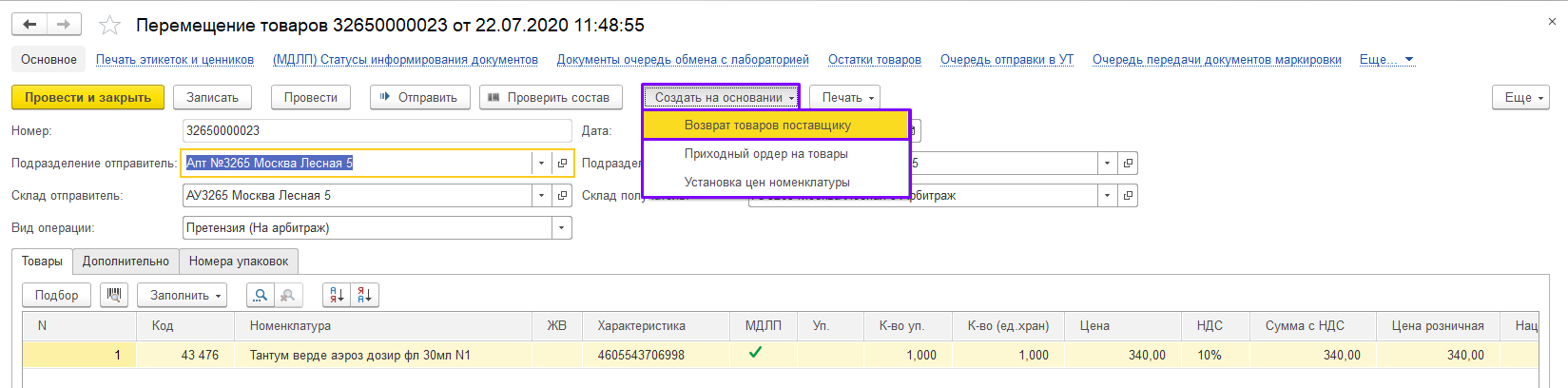Expand the Склад отправитель dropdown arrow
The height and width of the screenshot is (388, 1568).
pyautogui.click(x=541, y=196)
